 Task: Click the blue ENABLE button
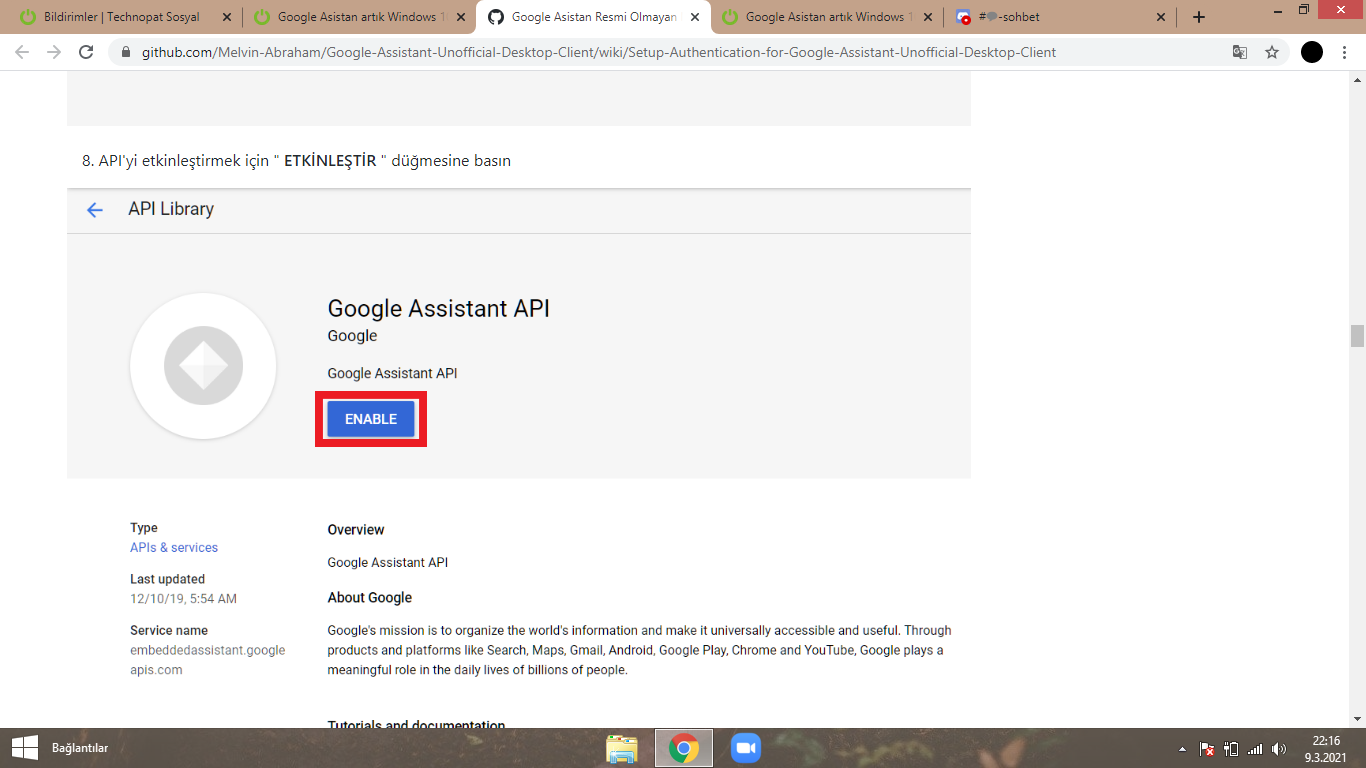point(371,419)
